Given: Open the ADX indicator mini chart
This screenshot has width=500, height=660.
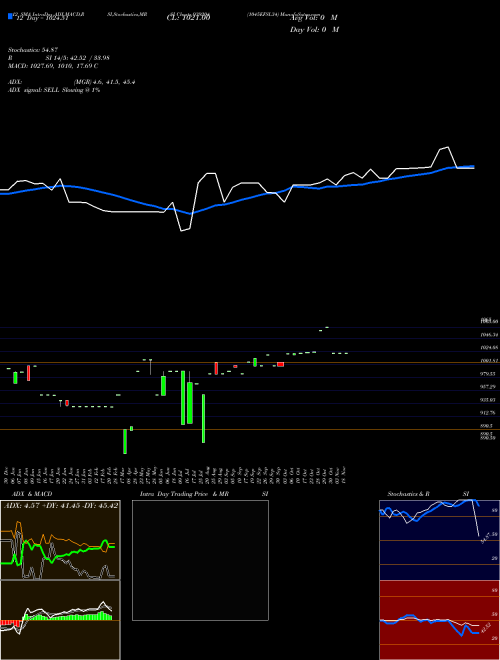Looking at the screenshot, I should 60,540.
